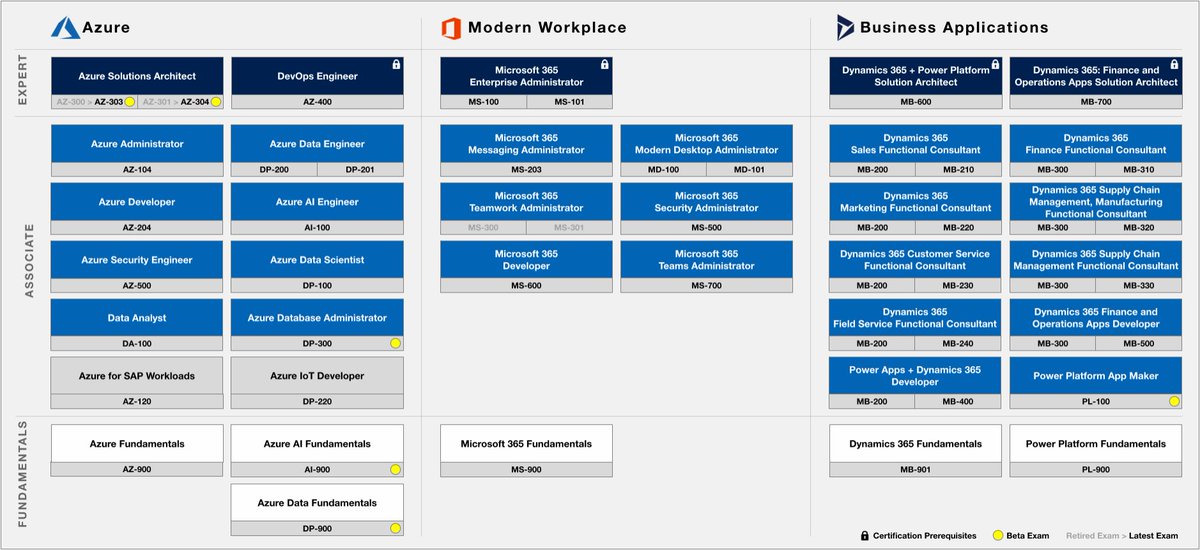Click the MB-600 exam code

pos(915,102)
